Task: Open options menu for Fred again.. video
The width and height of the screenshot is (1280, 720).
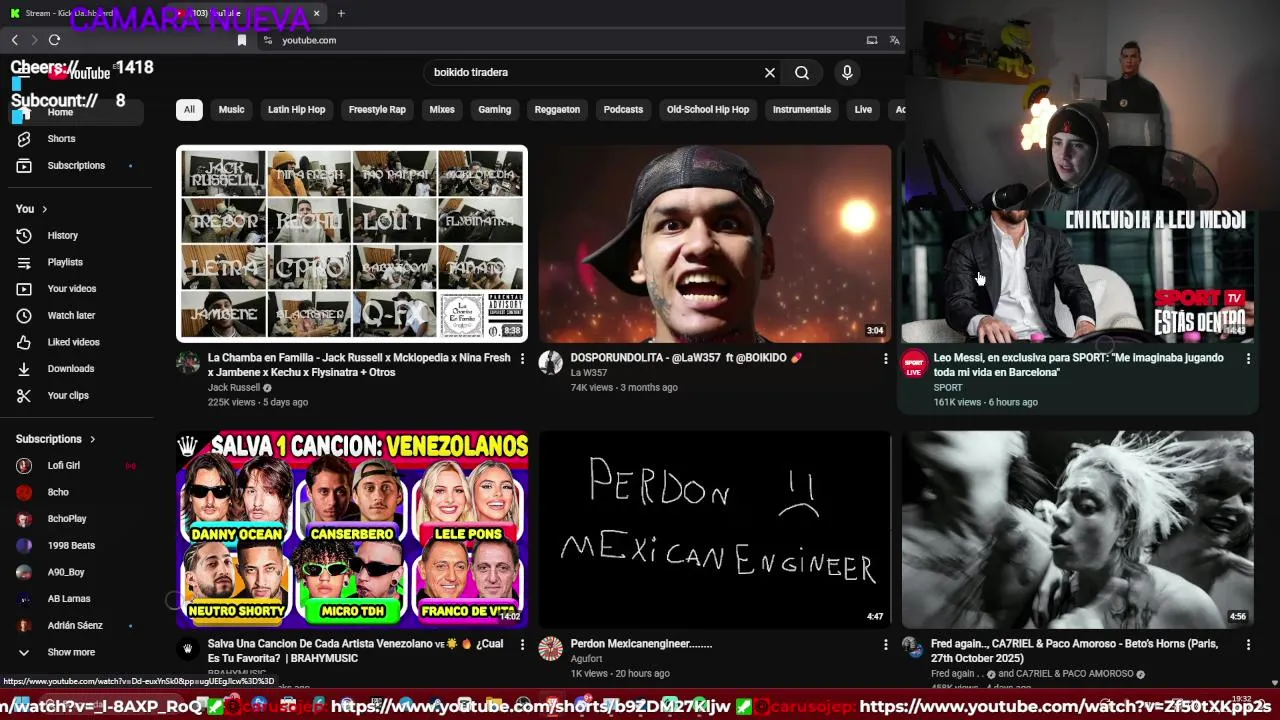Action: (x=1248, y=645)
